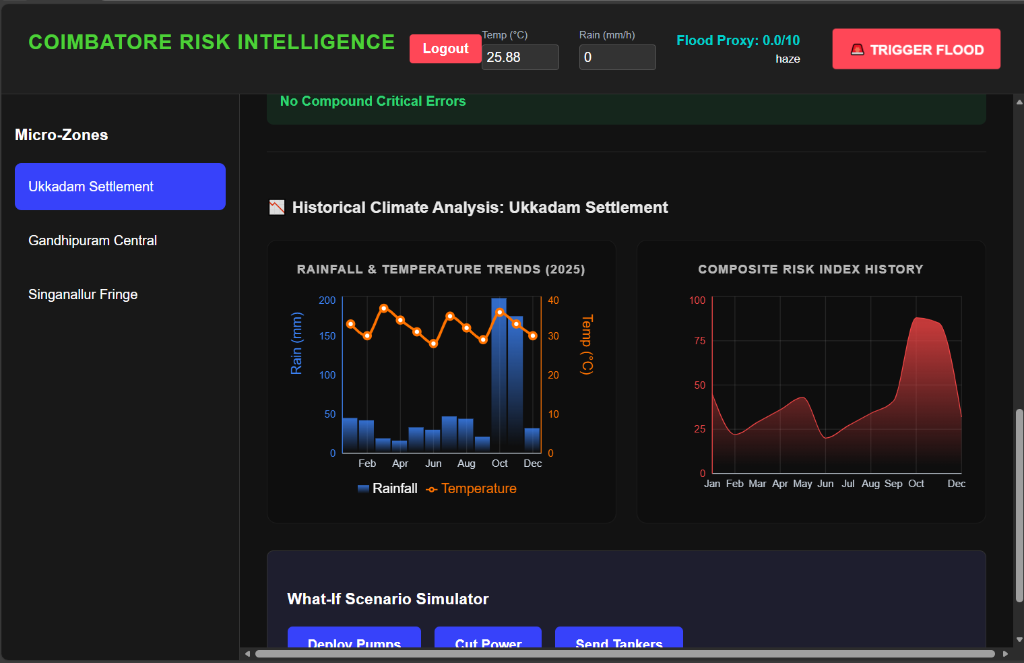Image resolution: width=1024 pixels, height=663 pixels.
Task: Click the orange Temperature legend marker
Action: [x=429, y=489]
